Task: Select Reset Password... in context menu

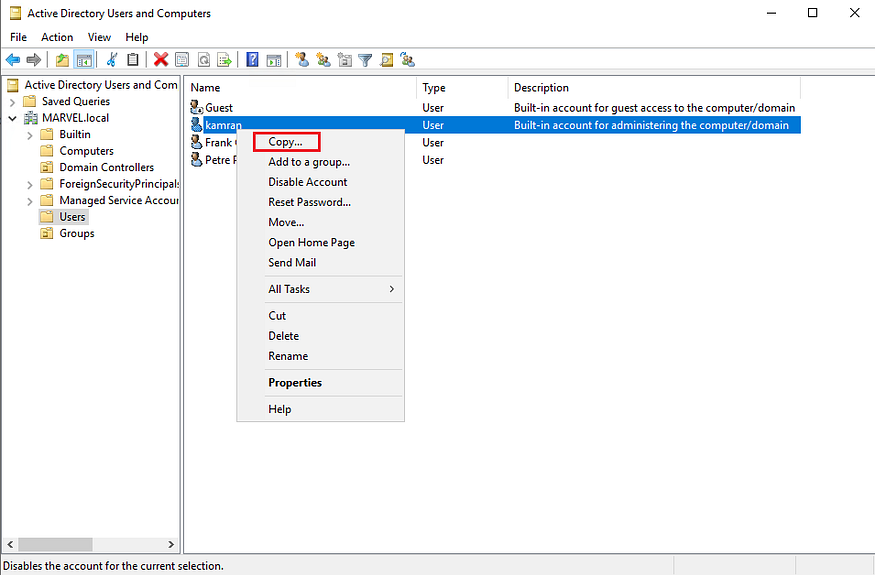Action: (x=309, y=202)
